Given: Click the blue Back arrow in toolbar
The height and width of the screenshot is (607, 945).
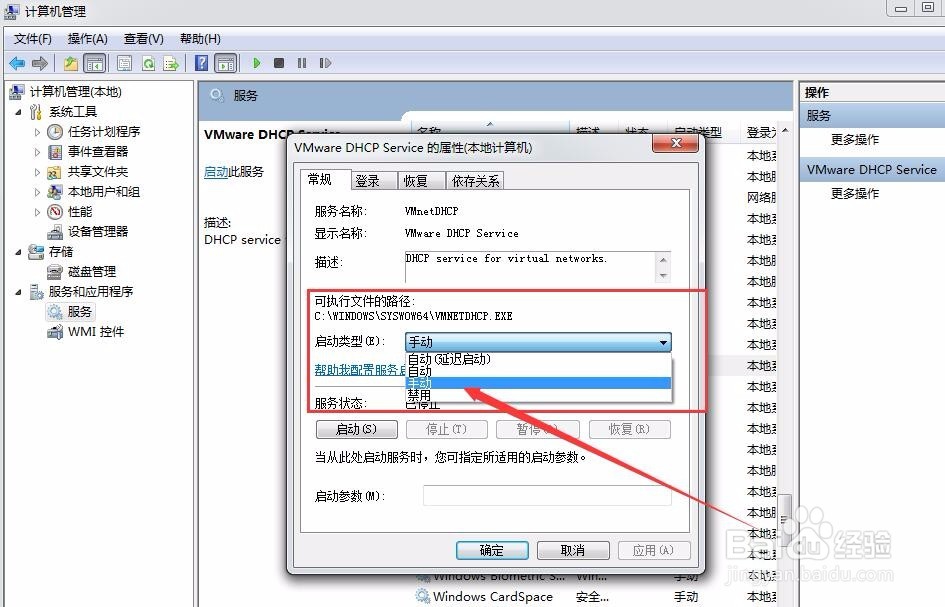Looking at the screenshot, I should point(17,63).
